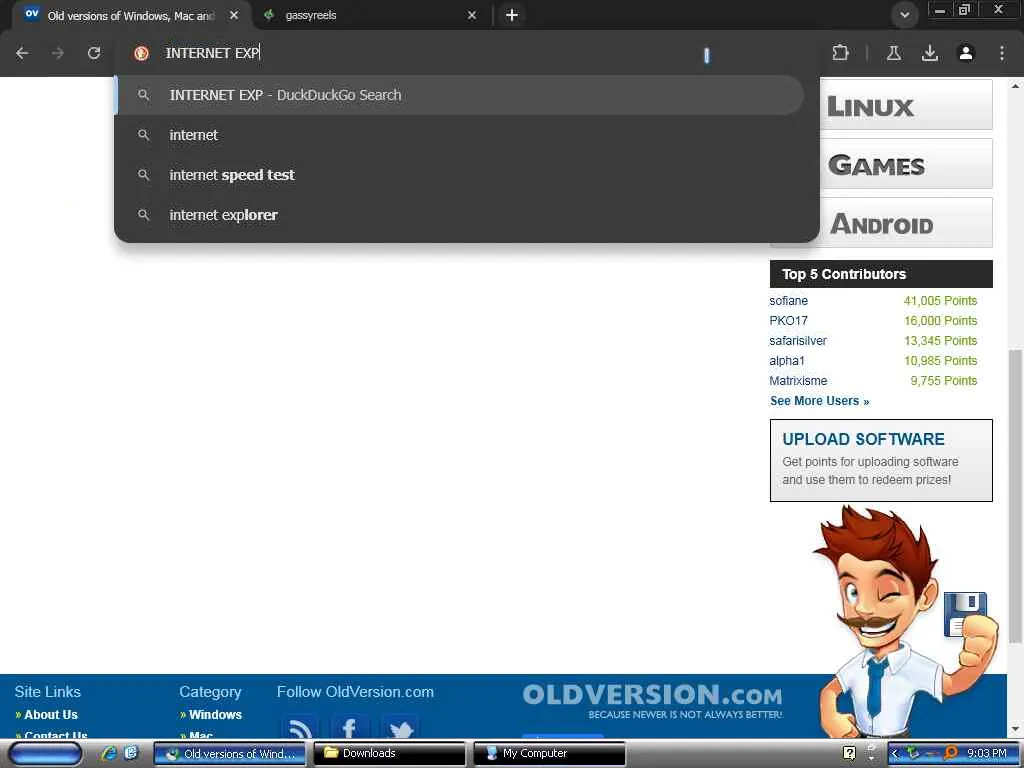Click the orange magnifier tray icon
The height and width of the screenshot is (768, 1024).
(x=951, y=753)
